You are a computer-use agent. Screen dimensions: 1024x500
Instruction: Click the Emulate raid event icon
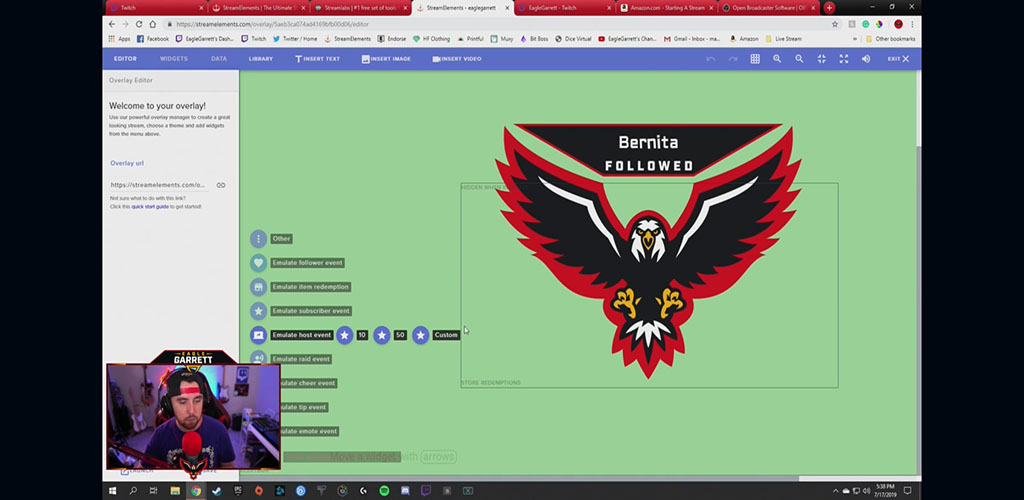point(259,358)
